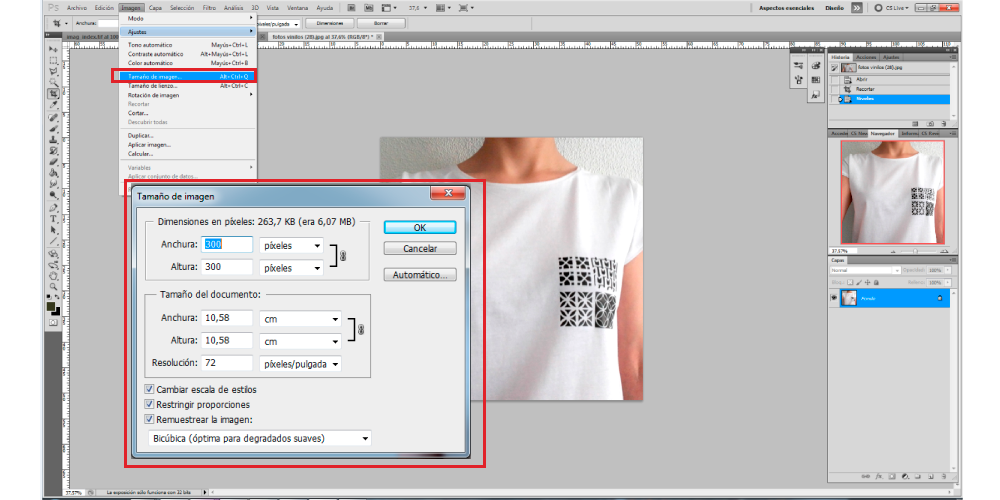This screenshot has height=500, width=1000.
Task: Select the Eraser tool
Action: coord(54,161)
